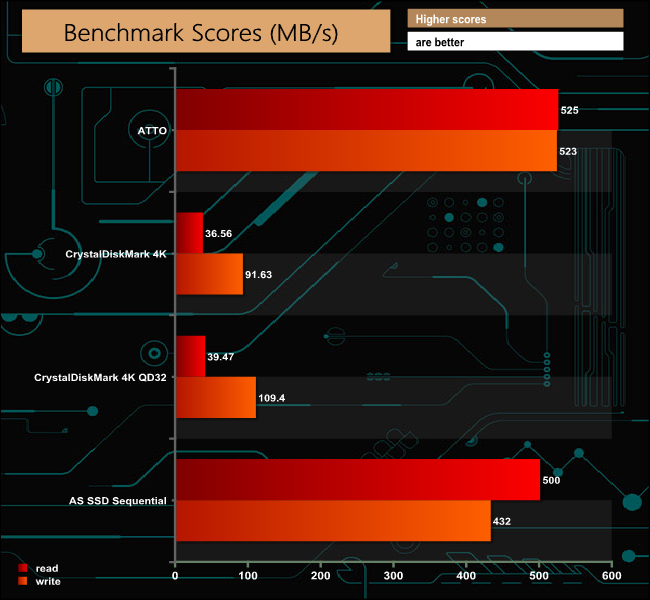Click the 39.47 value label
The width and height of the screenshot is (650, 600).
pyautogui.click(x=221, y=357)
